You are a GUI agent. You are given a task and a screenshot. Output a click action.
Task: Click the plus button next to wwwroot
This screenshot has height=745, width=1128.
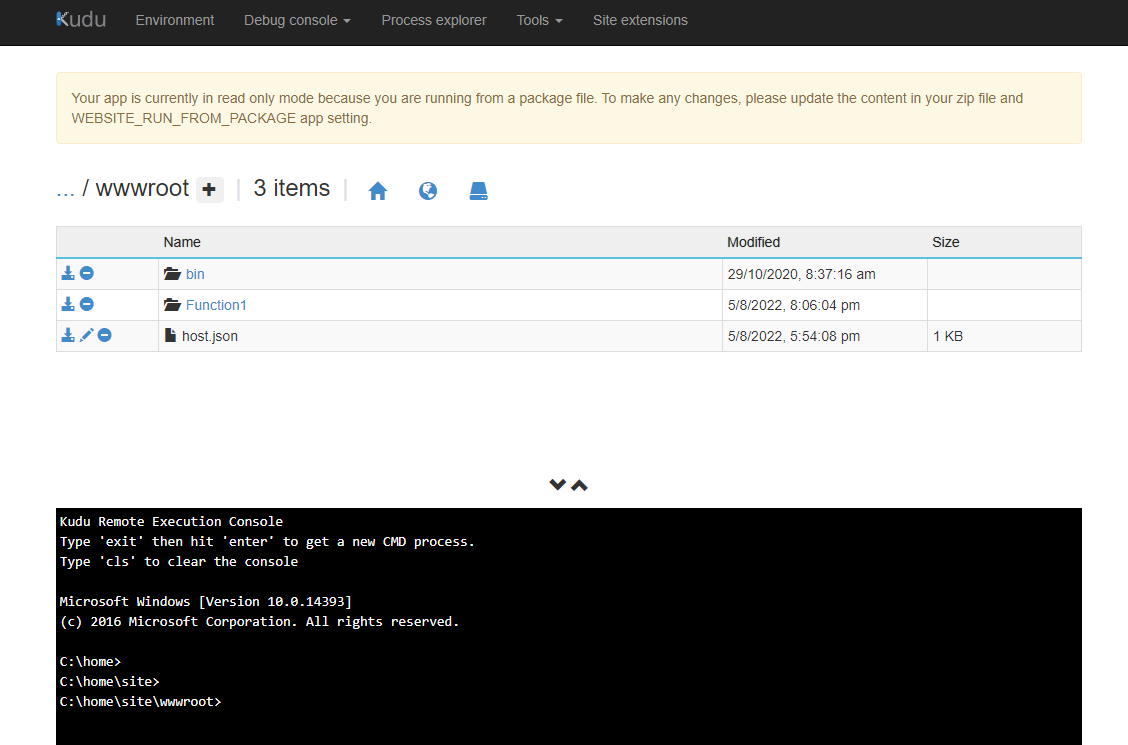point(209,190)
